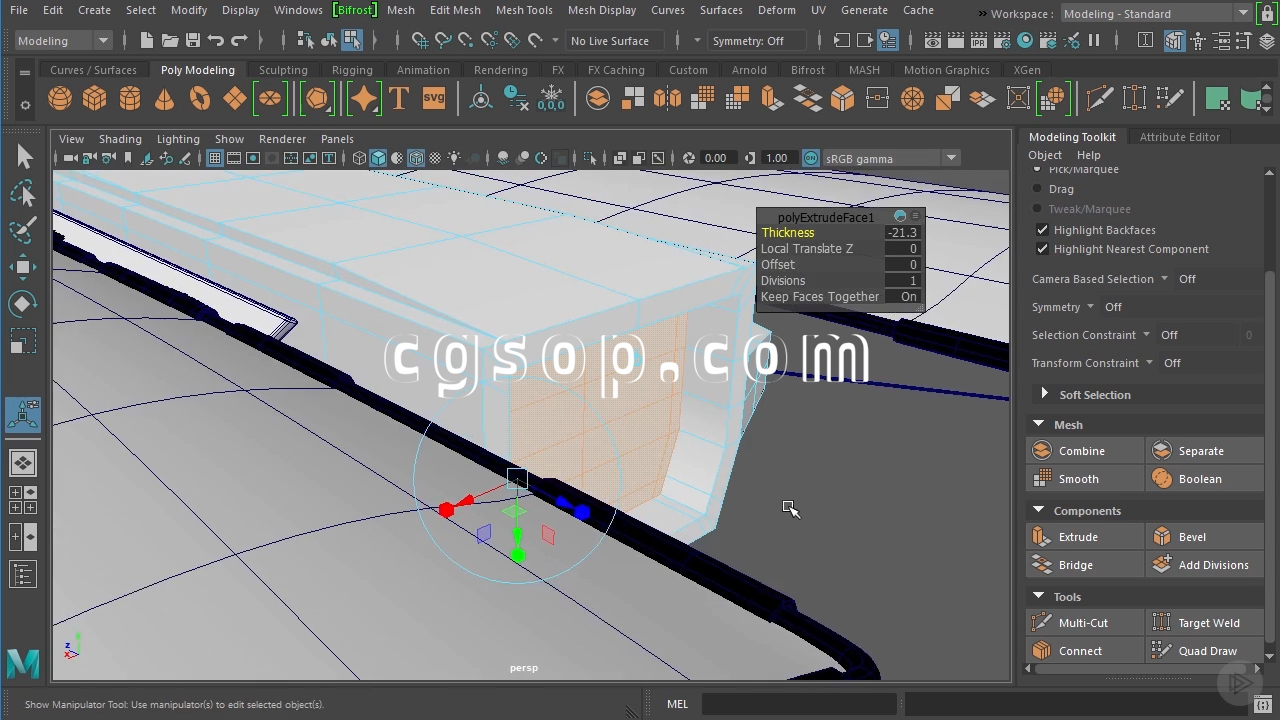This screenshot has width=1280, height=720.
Task: Select the Drag radio option
Action: (x=1037, y=189)
